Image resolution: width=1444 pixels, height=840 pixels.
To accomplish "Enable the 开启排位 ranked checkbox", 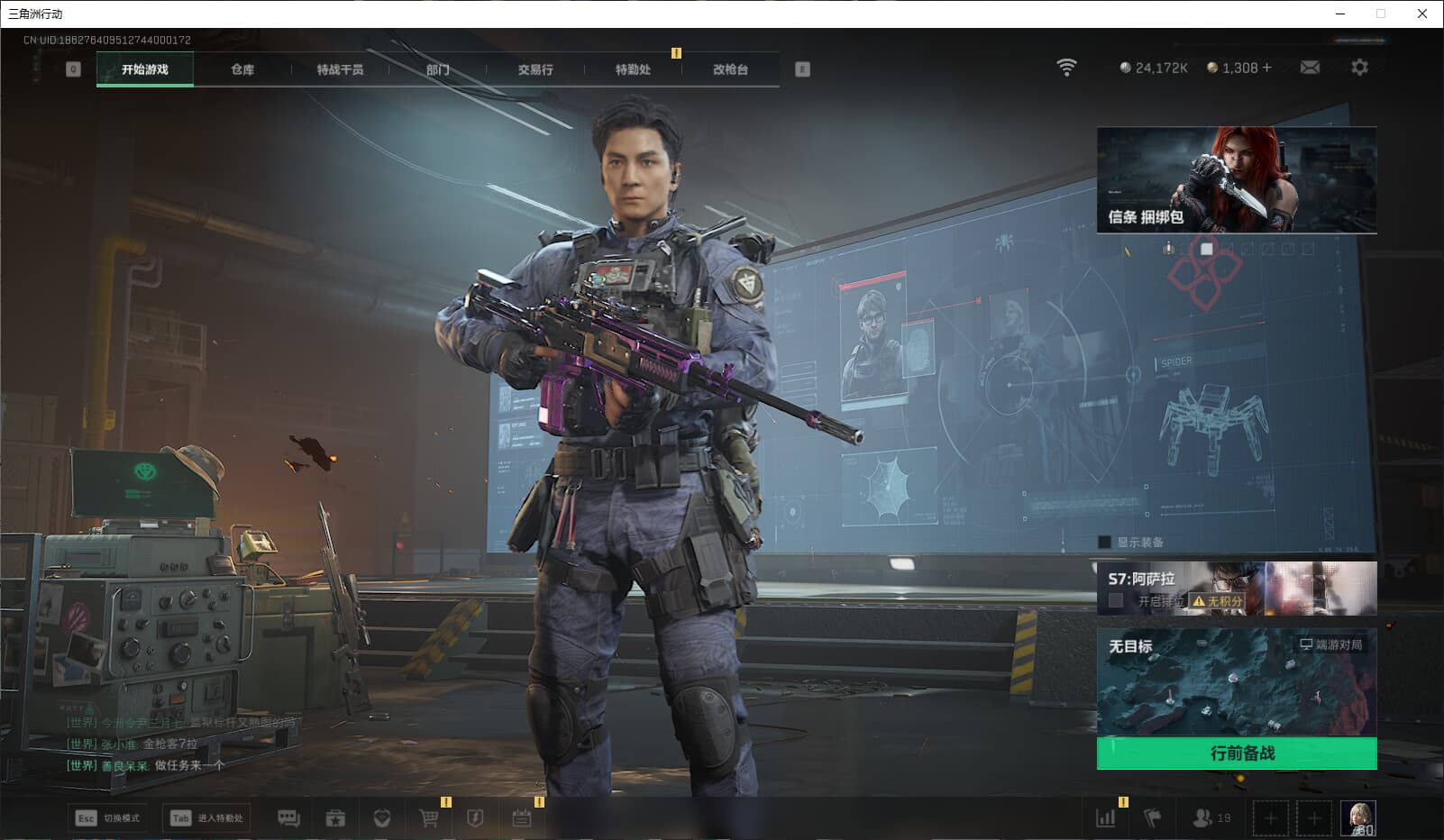I will tap(1116, 600).
